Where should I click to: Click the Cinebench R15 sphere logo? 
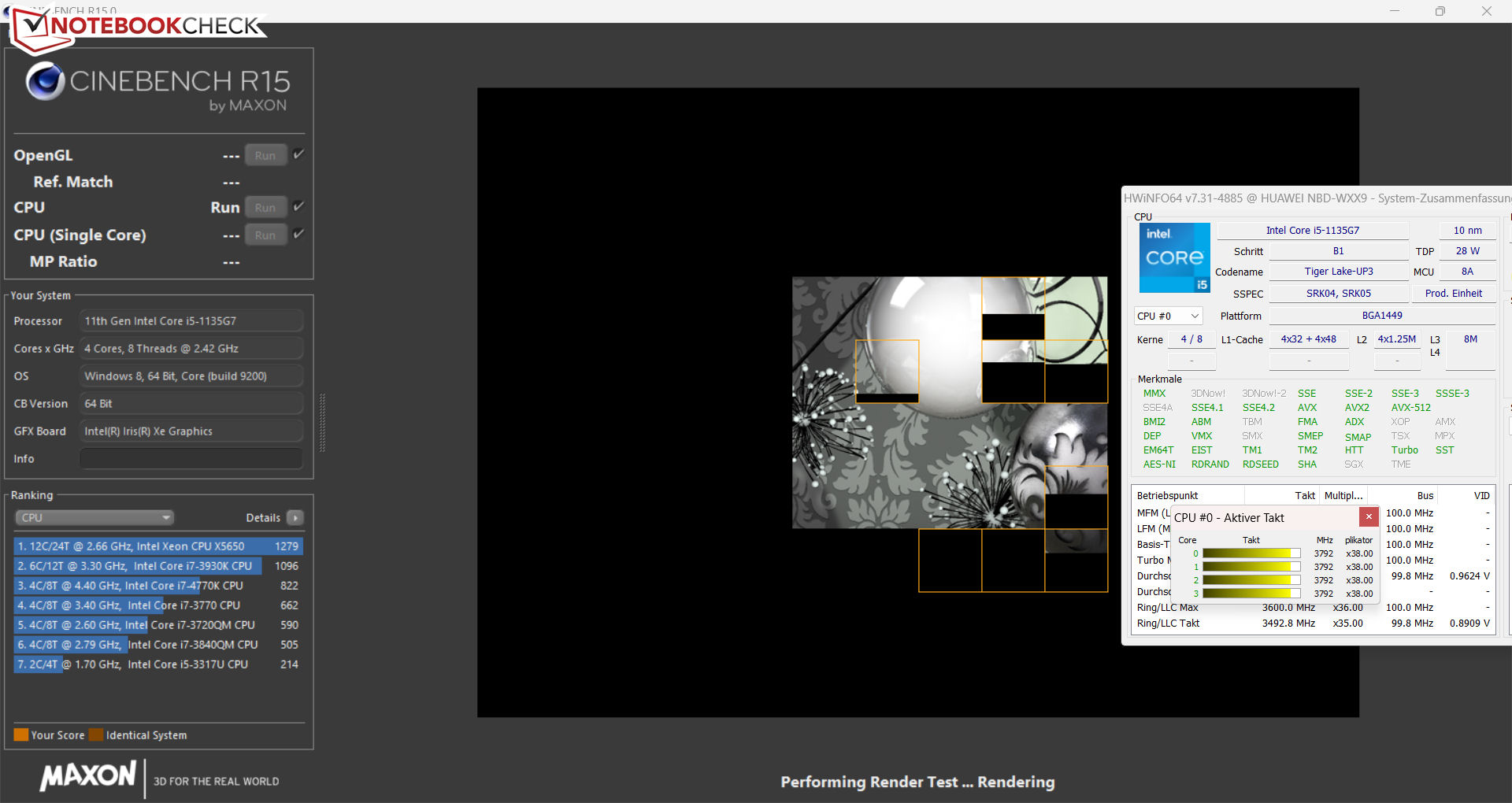coord(45,82)
